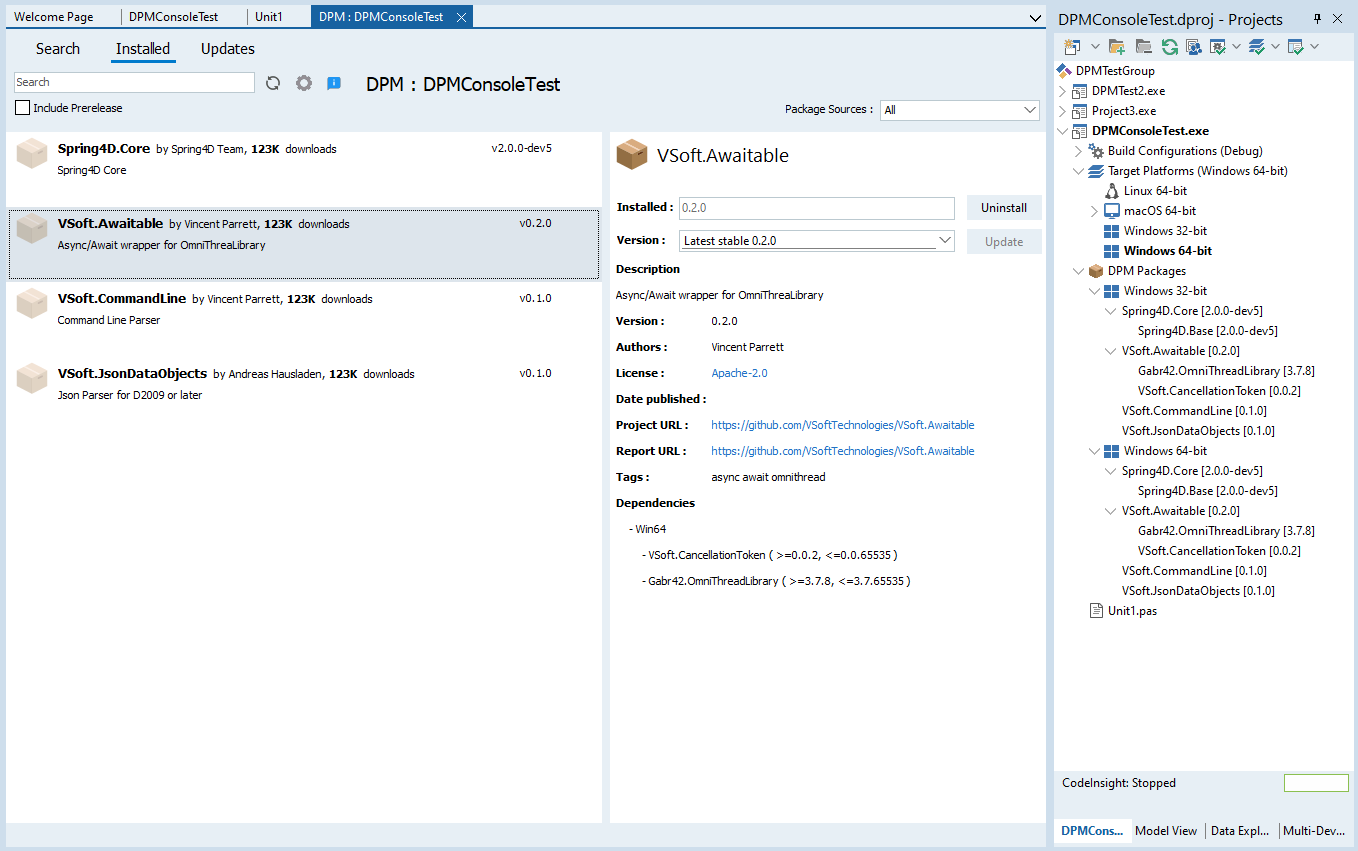Viewport: 1358px width, 851px height.
Task: Click the Spring4D.Core package box icon
Action: (x=32, y=153)
